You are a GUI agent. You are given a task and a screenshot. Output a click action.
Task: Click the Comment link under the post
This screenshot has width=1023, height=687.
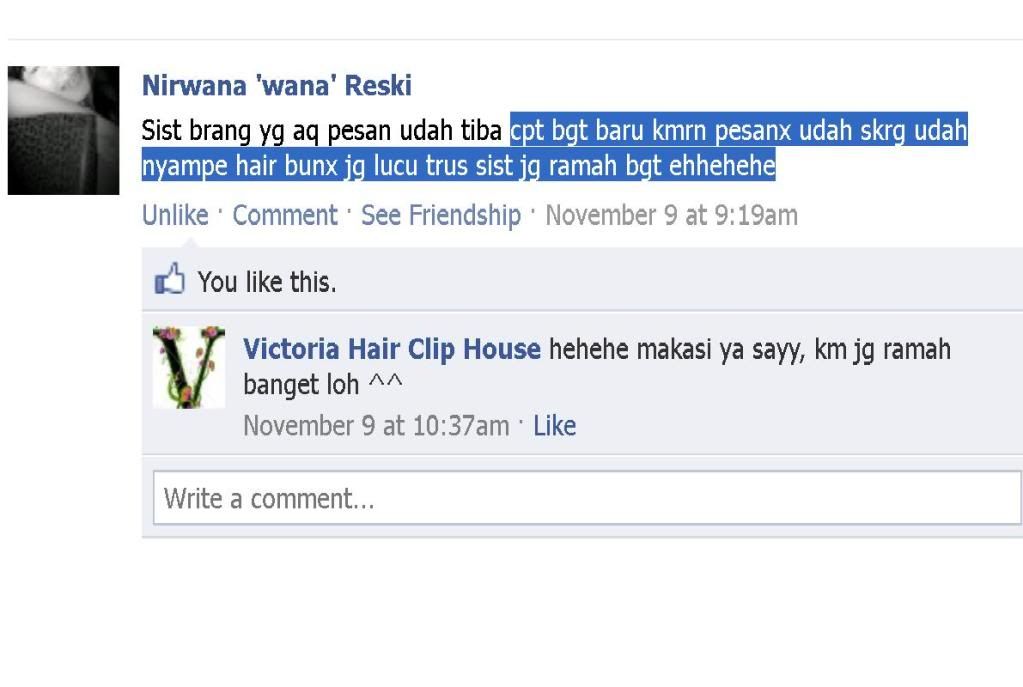tap(285, 215)
